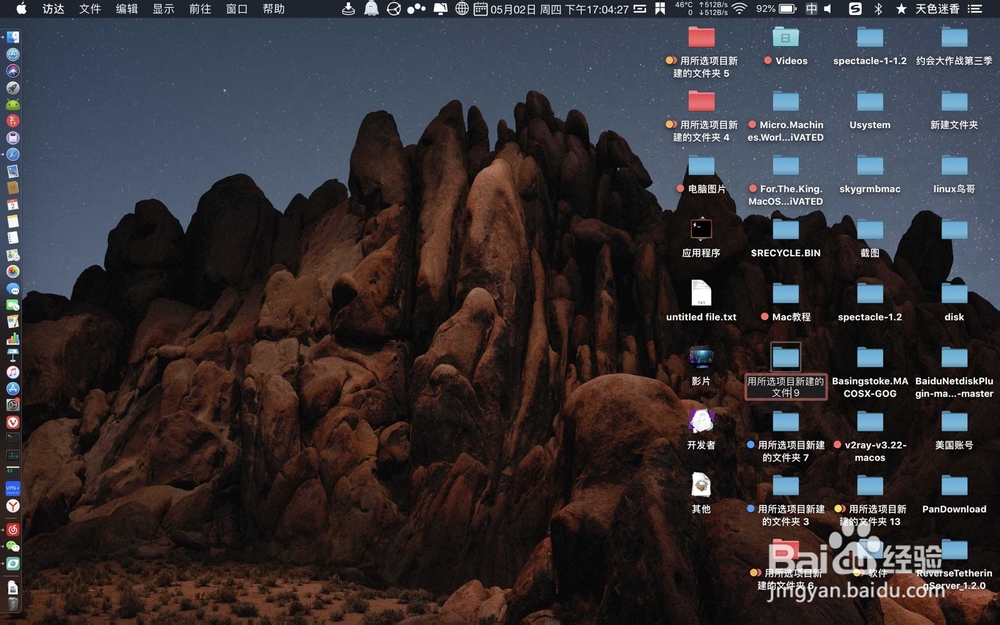Open the 帮助 menu

click(274, 9)
